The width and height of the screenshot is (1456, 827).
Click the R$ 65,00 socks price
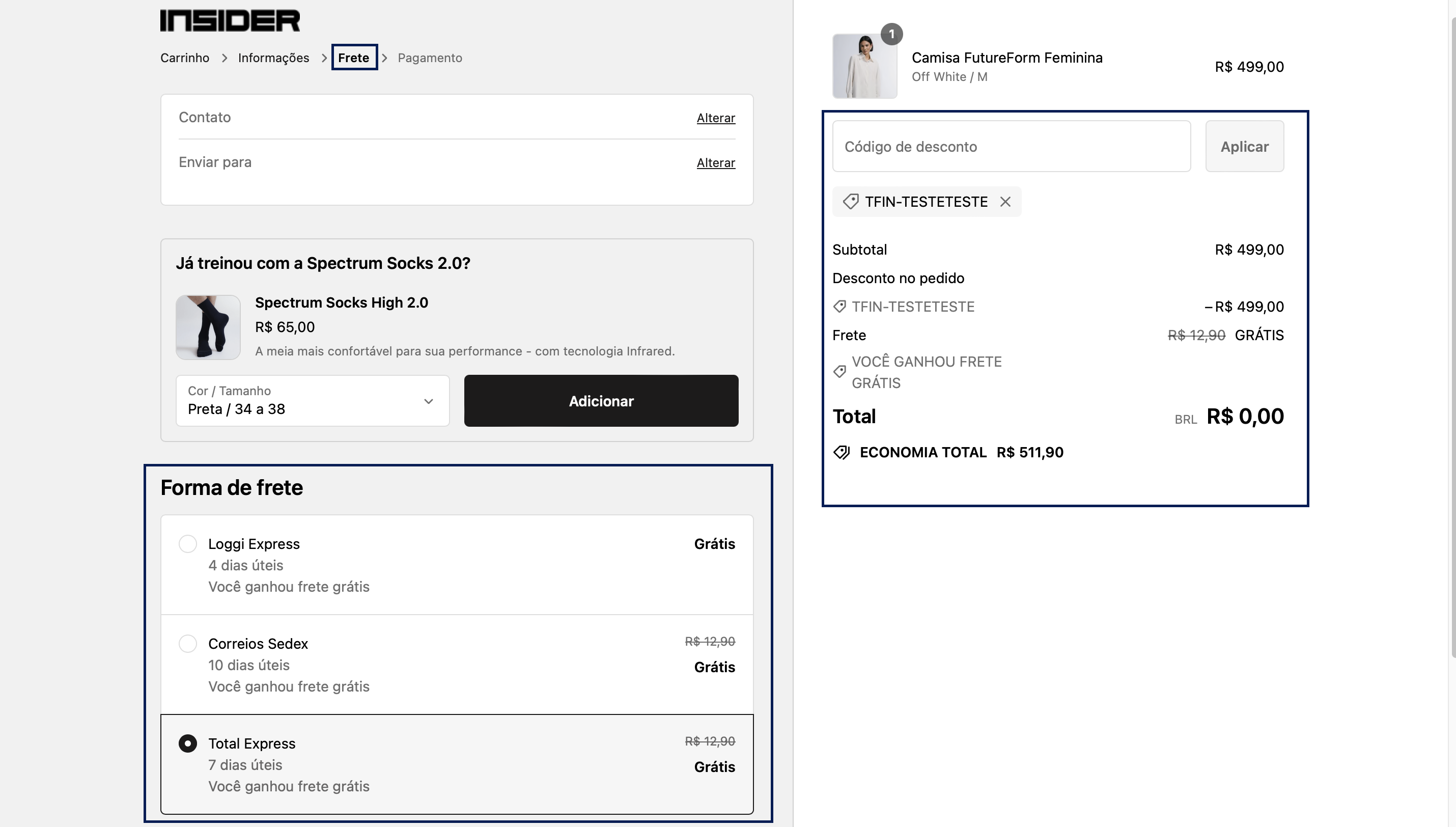(285, 327)
